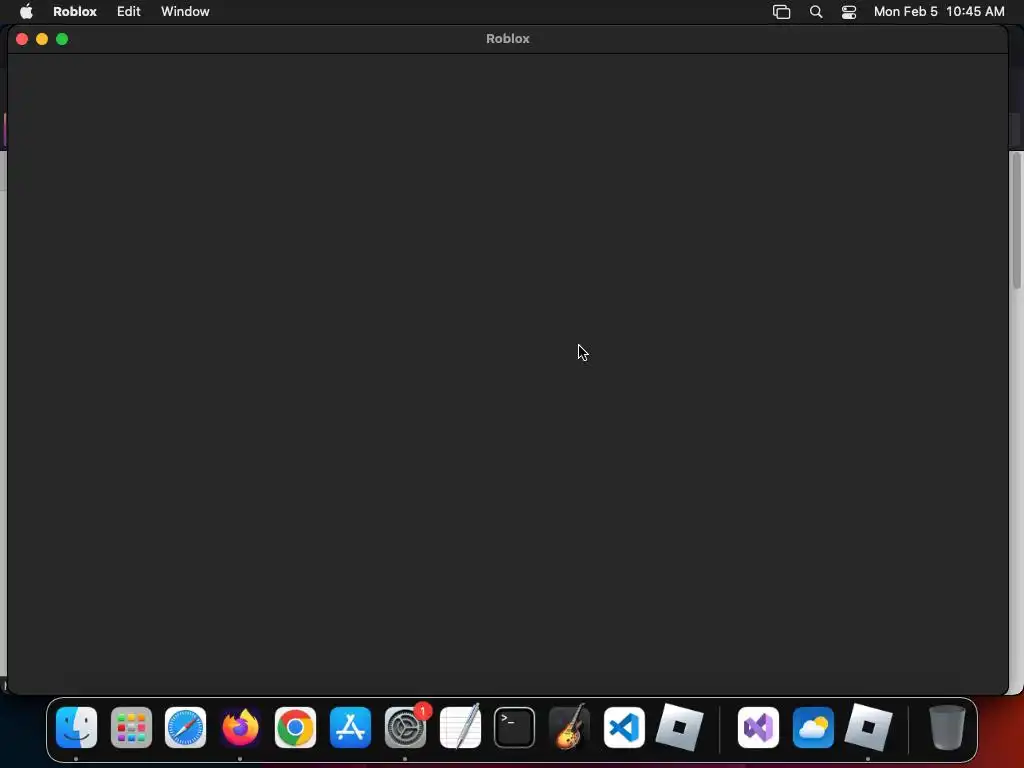The width and height of the screenshot is (1024, 768).
Task: Click the background window's vertical scrollbar
Action: click(1017, 222)
